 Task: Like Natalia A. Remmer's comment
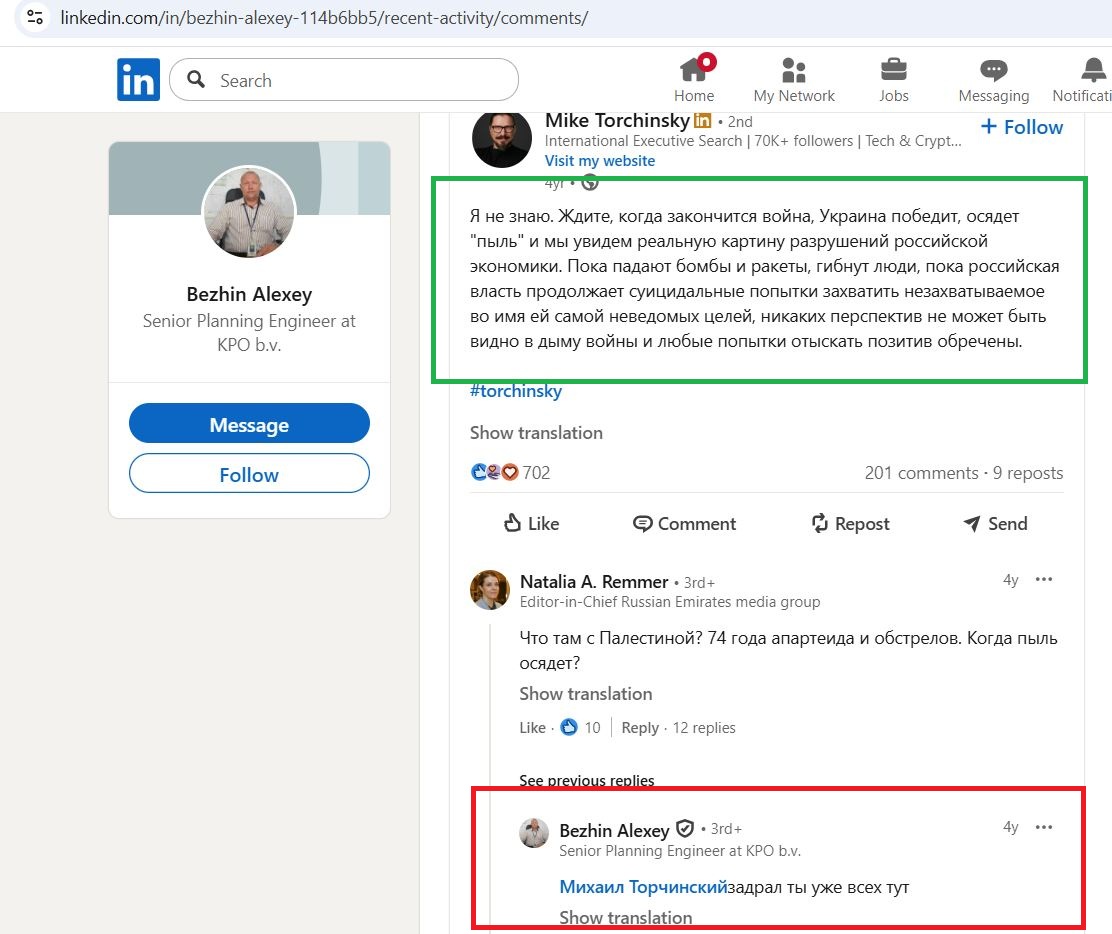pyautogui.click(x=532, y=728)
